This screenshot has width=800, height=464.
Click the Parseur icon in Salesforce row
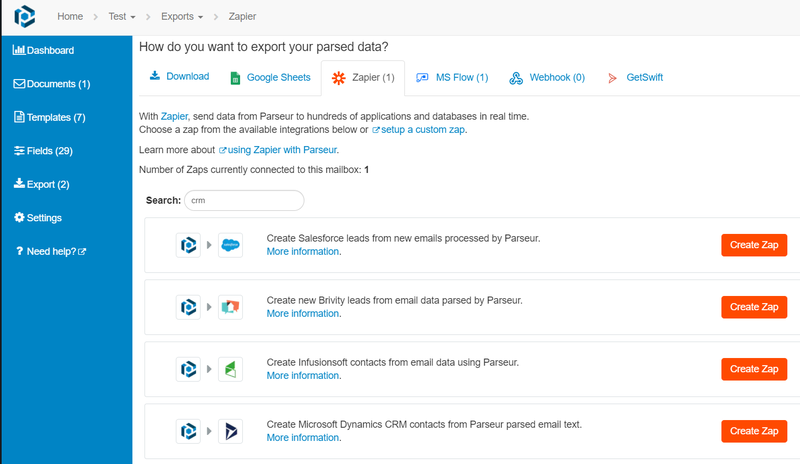(188, 245)
